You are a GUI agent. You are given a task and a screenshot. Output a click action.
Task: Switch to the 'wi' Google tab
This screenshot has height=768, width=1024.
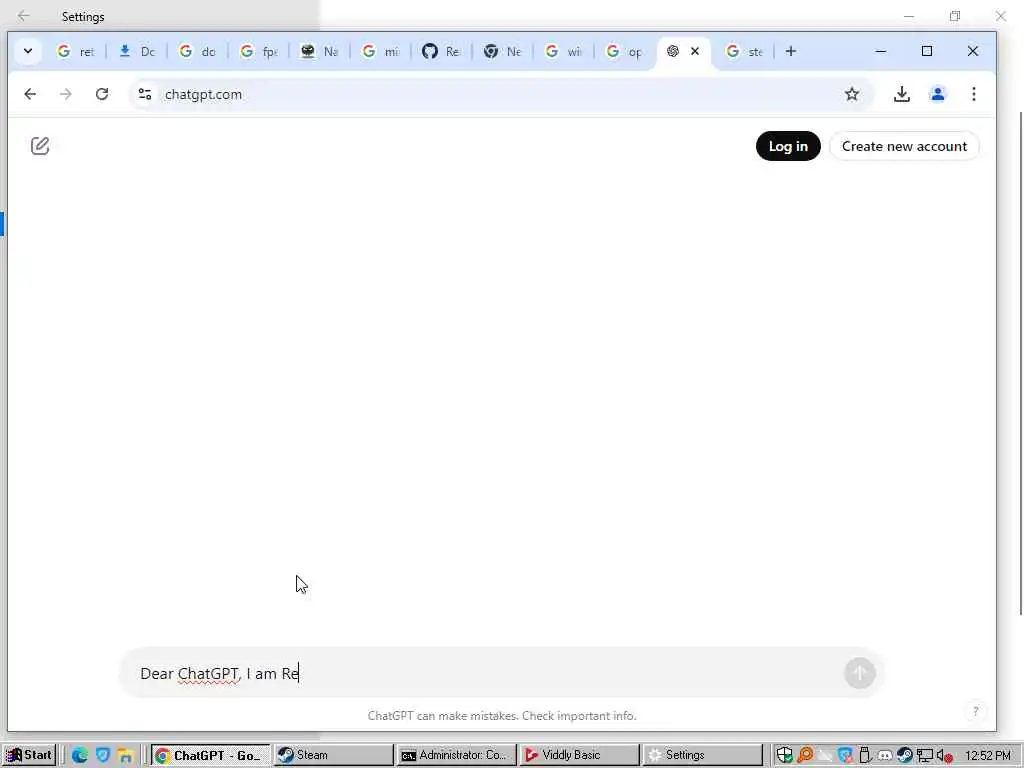pyautogui.click(x=564, y=51)
